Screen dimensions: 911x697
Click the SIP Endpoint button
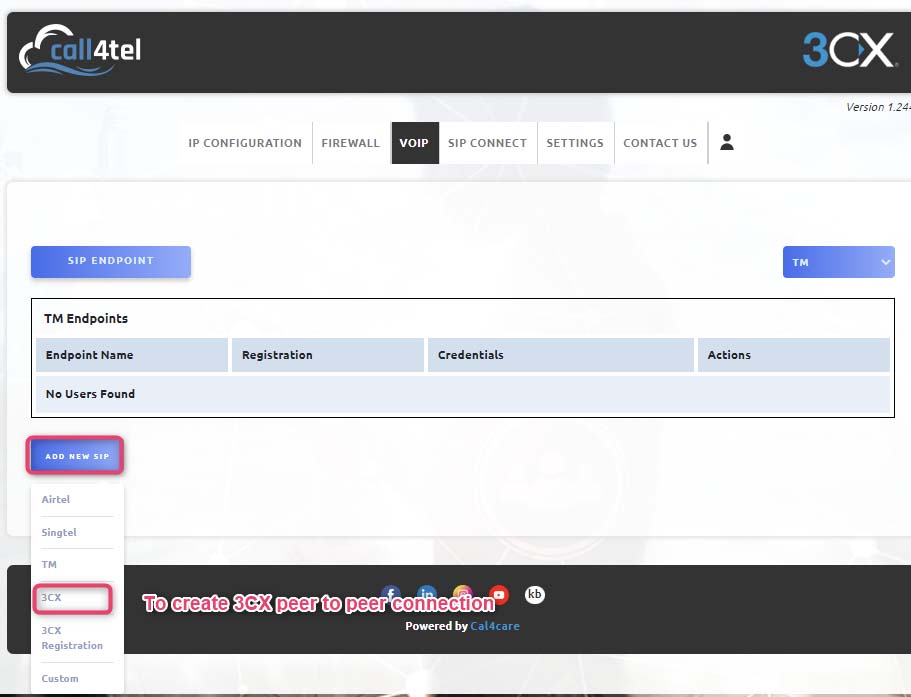[x=110, y=261]
